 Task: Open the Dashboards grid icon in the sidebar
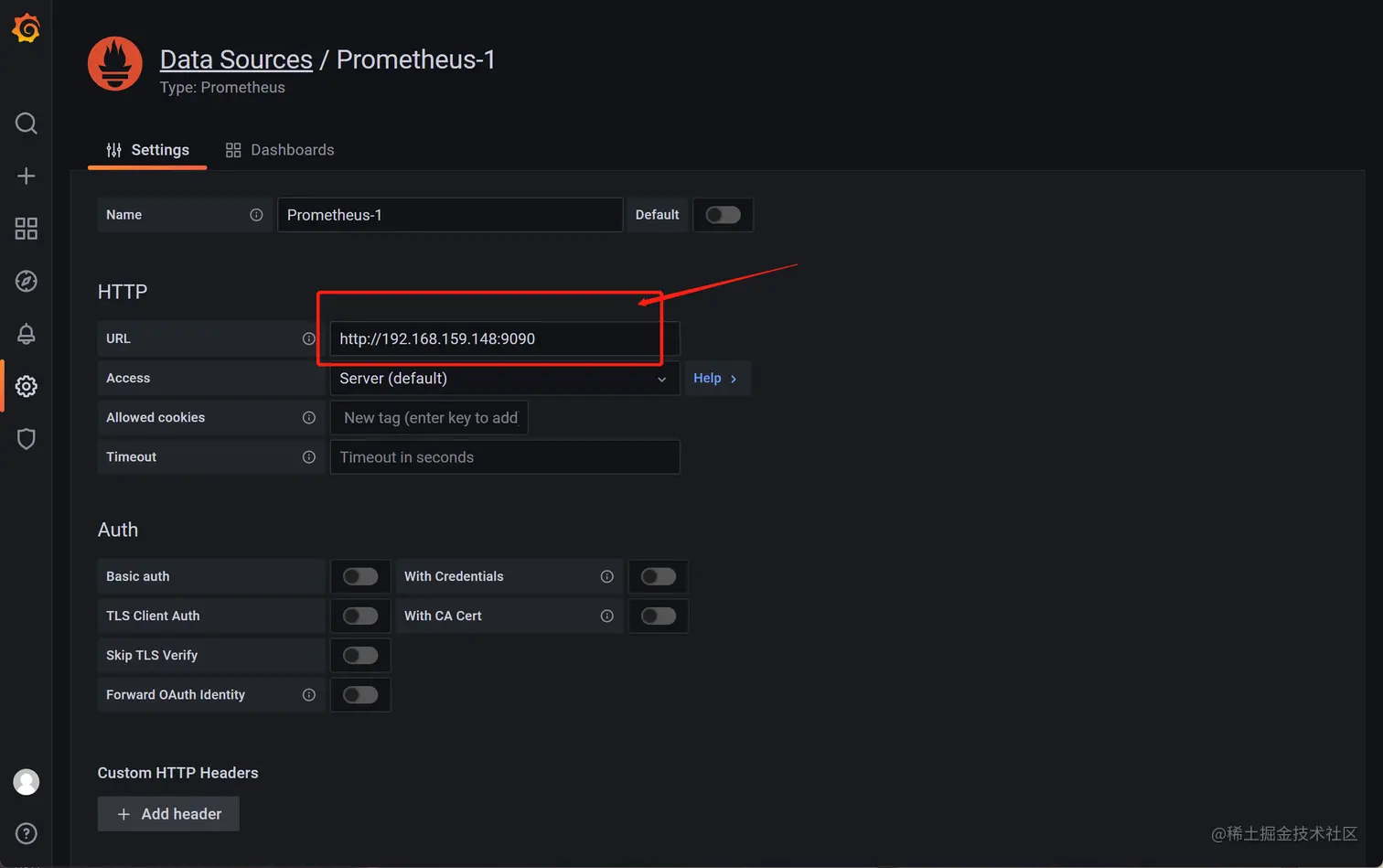(26, 229)
